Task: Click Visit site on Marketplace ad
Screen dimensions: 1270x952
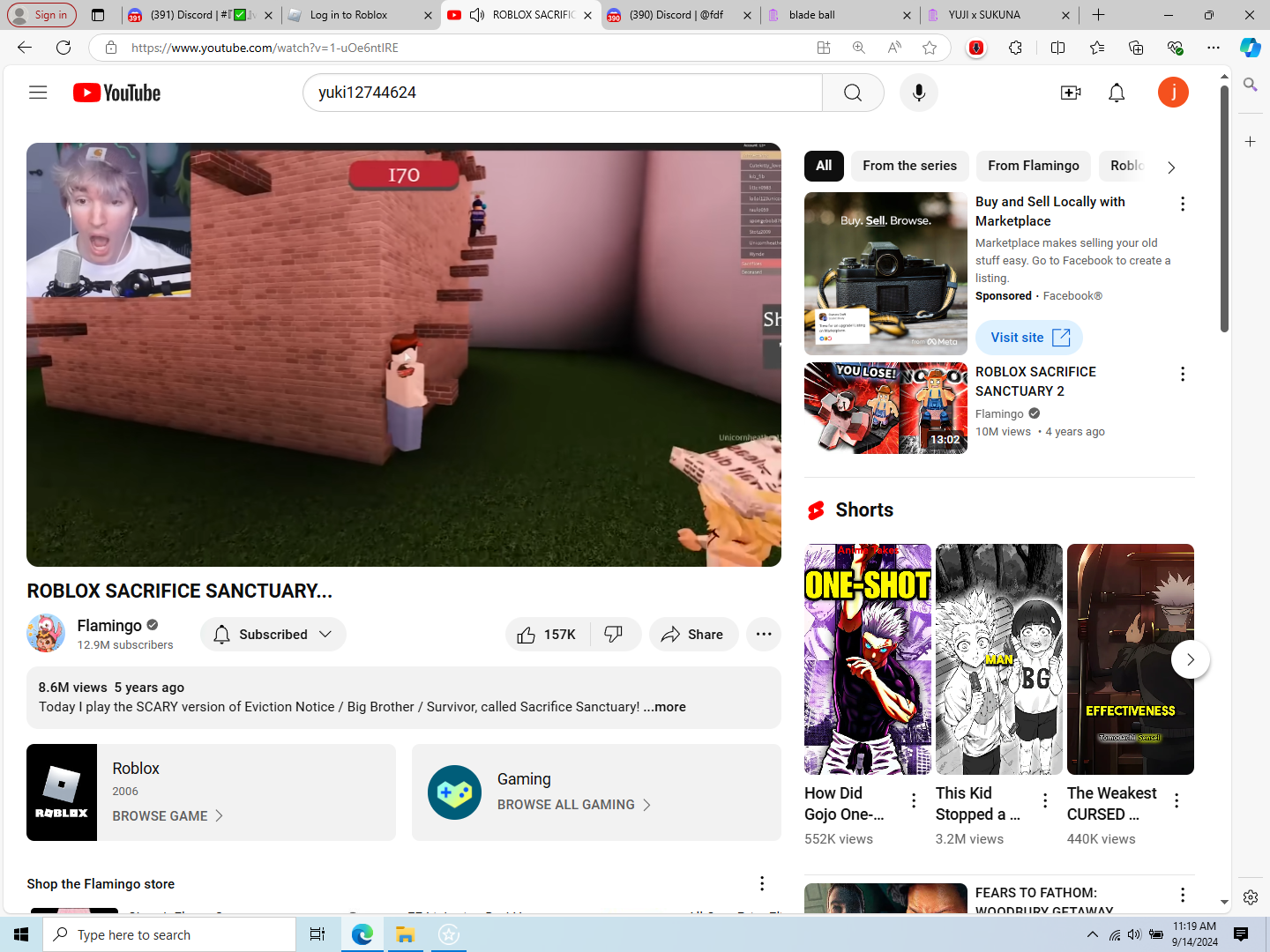Action: click(x=1029, y=338)
